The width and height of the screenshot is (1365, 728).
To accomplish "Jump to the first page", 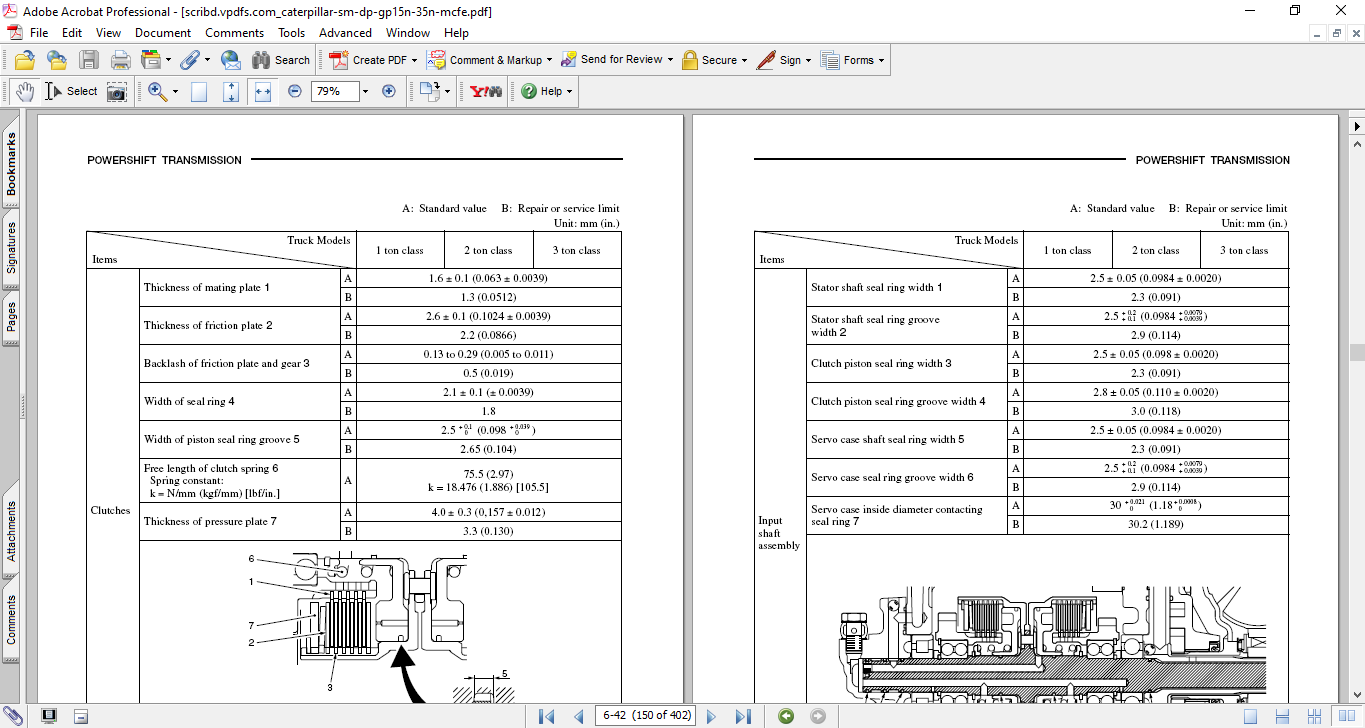I will [x=546, y=716].
